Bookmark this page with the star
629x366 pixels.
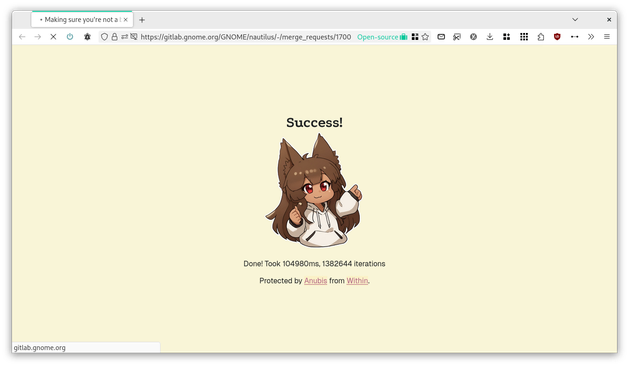425,37
